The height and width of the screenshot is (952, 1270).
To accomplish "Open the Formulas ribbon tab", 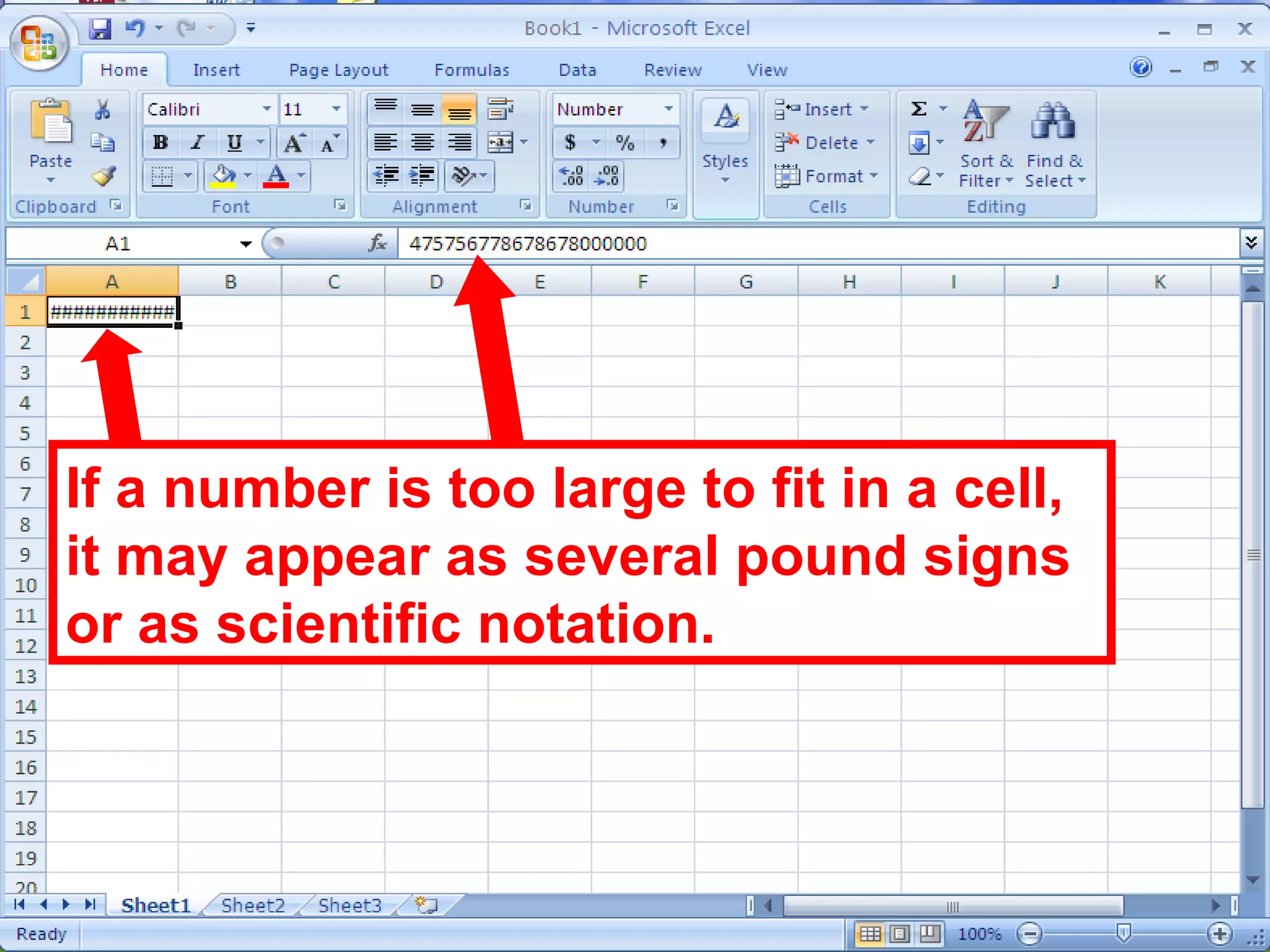I will [471, 70].
